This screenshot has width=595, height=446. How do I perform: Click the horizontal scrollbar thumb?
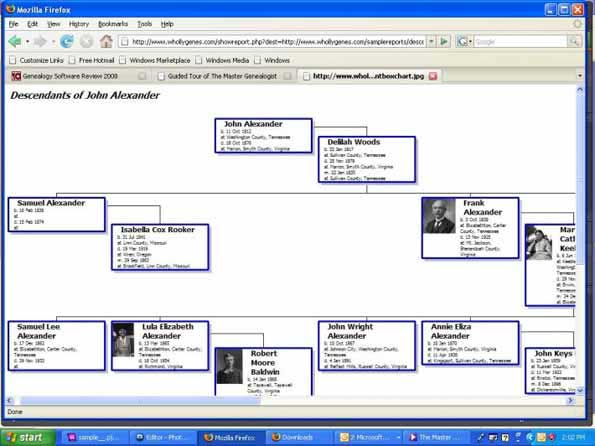point(140,400)
